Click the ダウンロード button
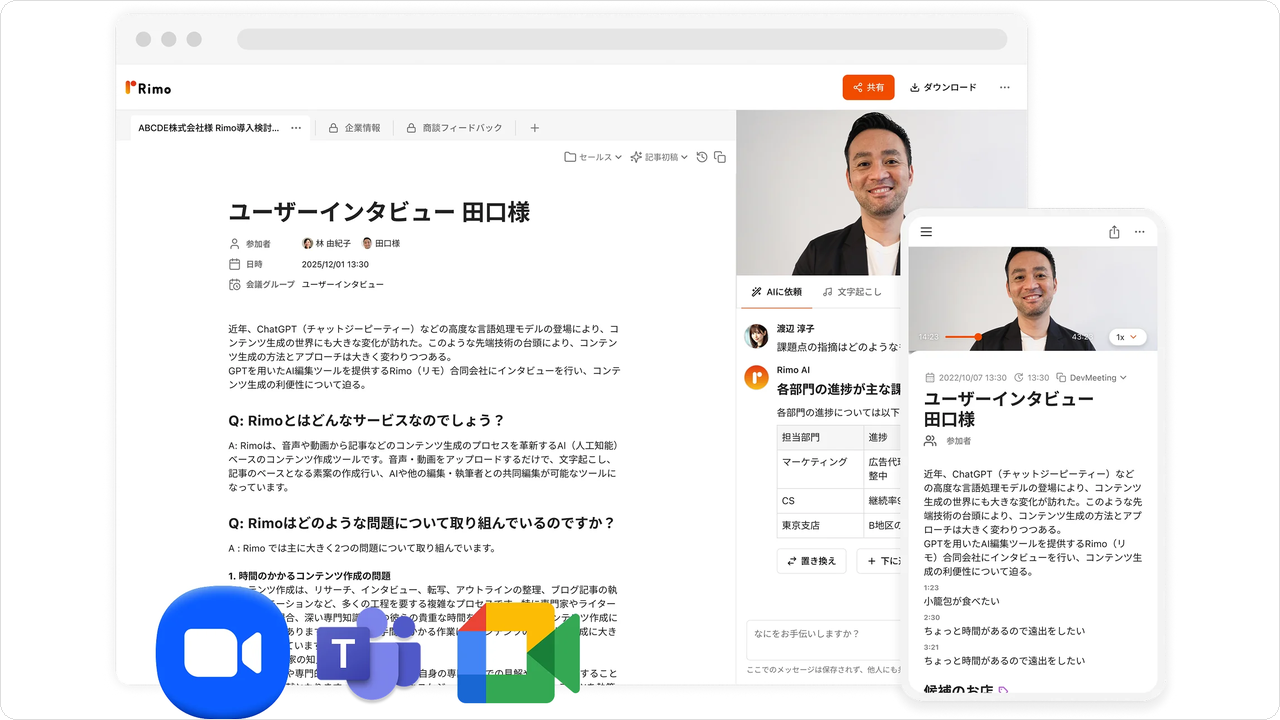Viewport: 1280px width, 720px height. click(943, 87)
